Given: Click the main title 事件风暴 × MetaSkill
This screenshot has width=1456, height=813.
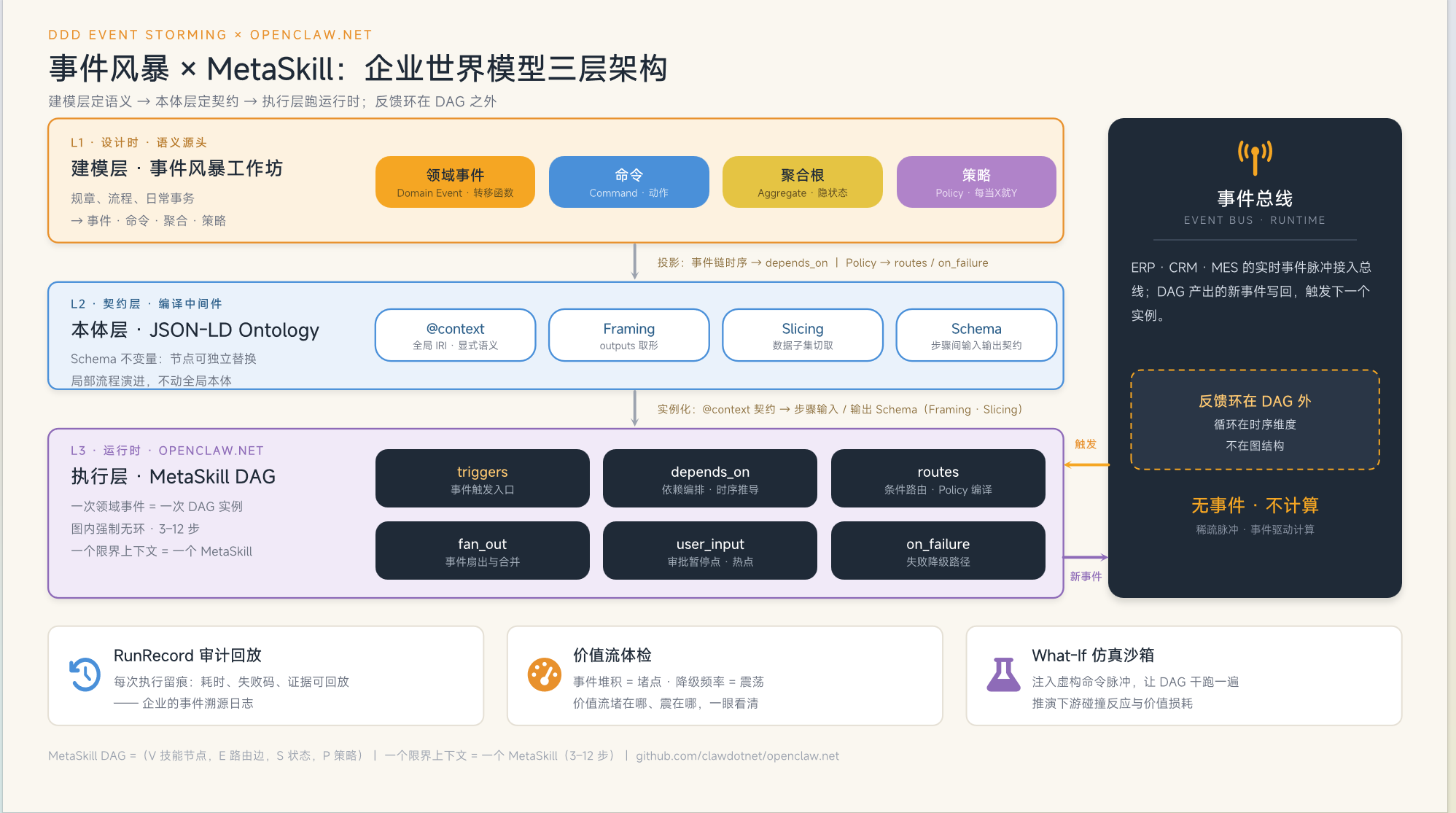Looking at the screenshot, I should point(358,69).
